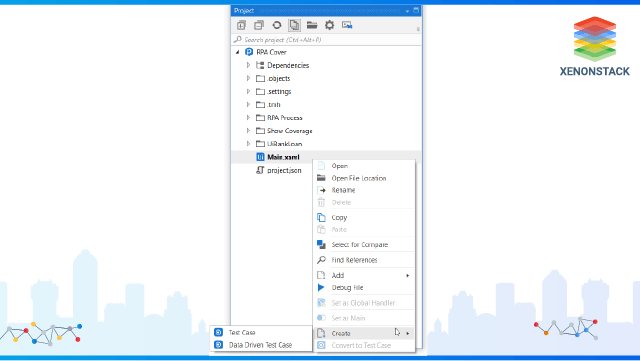Select the Main.xaml file
640x361 pixels.
(x=283, y=157)
